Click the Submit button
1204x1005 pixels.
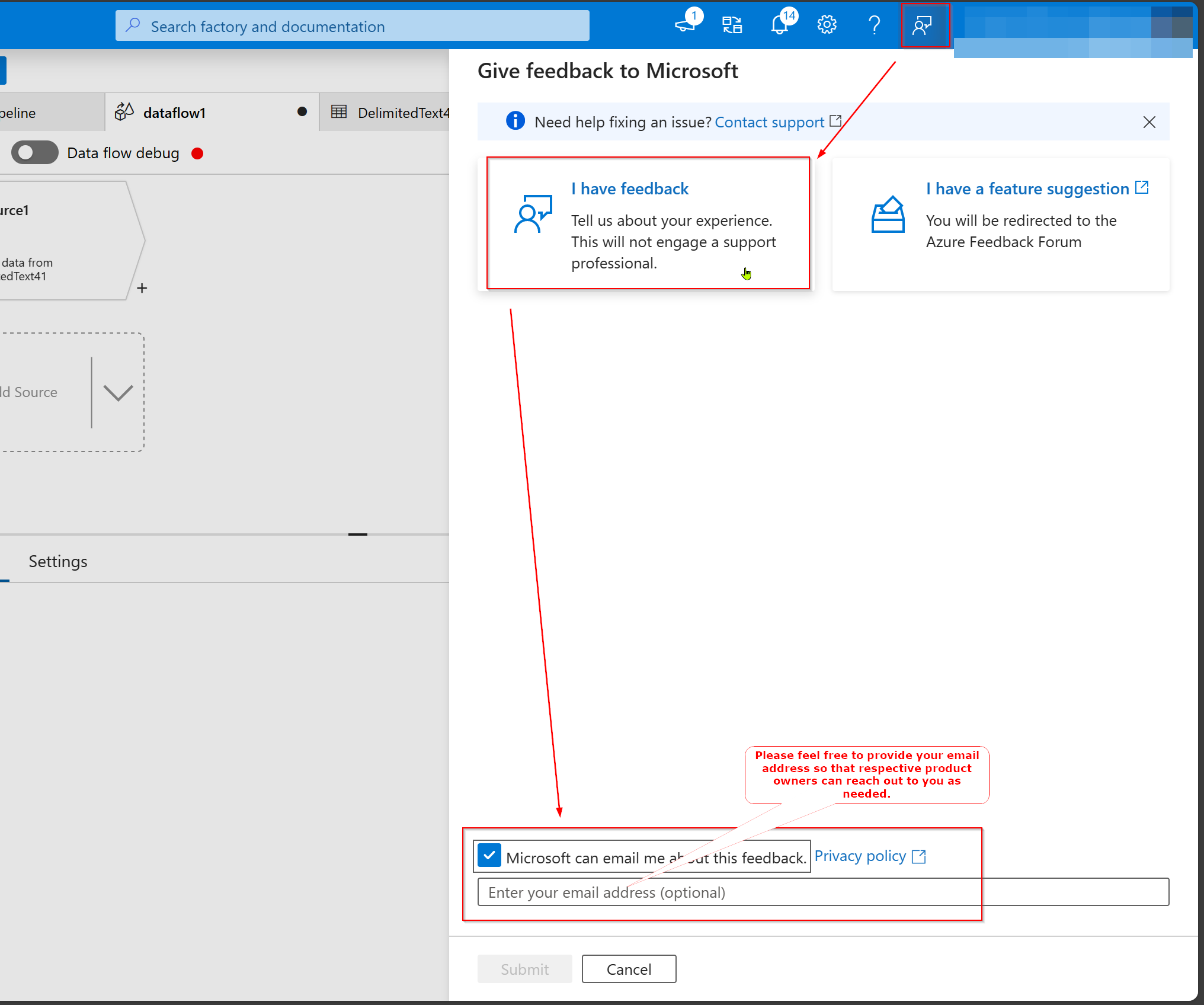[x=525, y=969]
